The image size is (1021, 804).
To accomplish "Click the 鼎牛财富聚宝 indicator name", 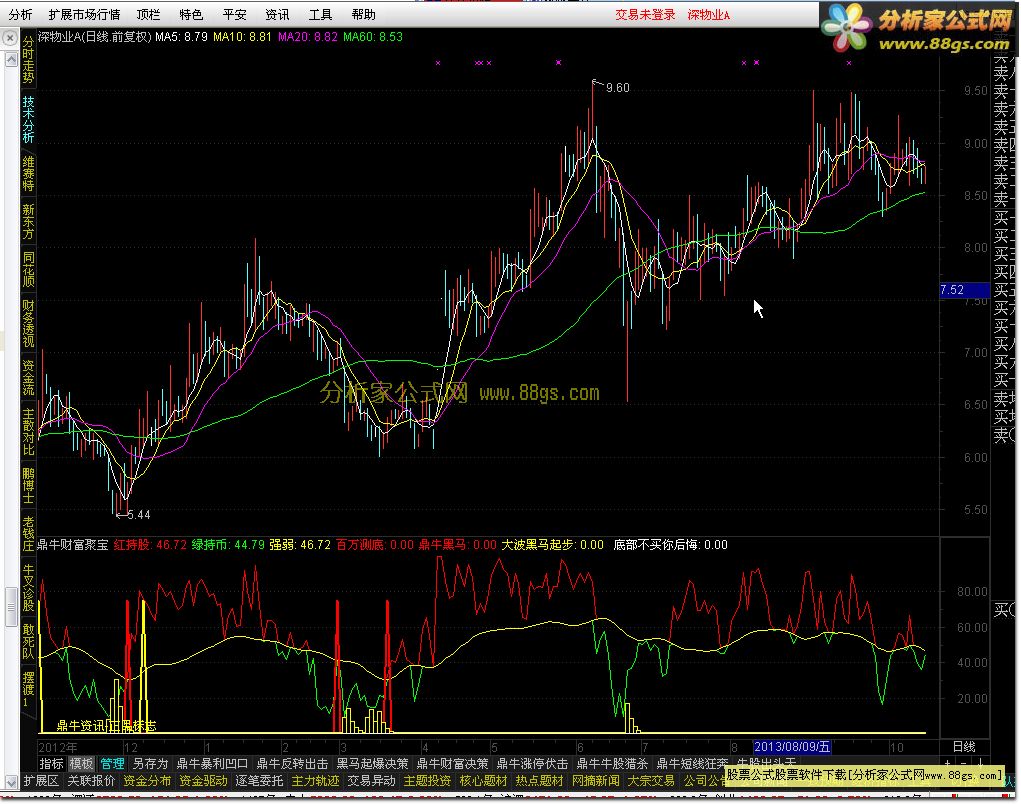I will [x=72, y=544].
